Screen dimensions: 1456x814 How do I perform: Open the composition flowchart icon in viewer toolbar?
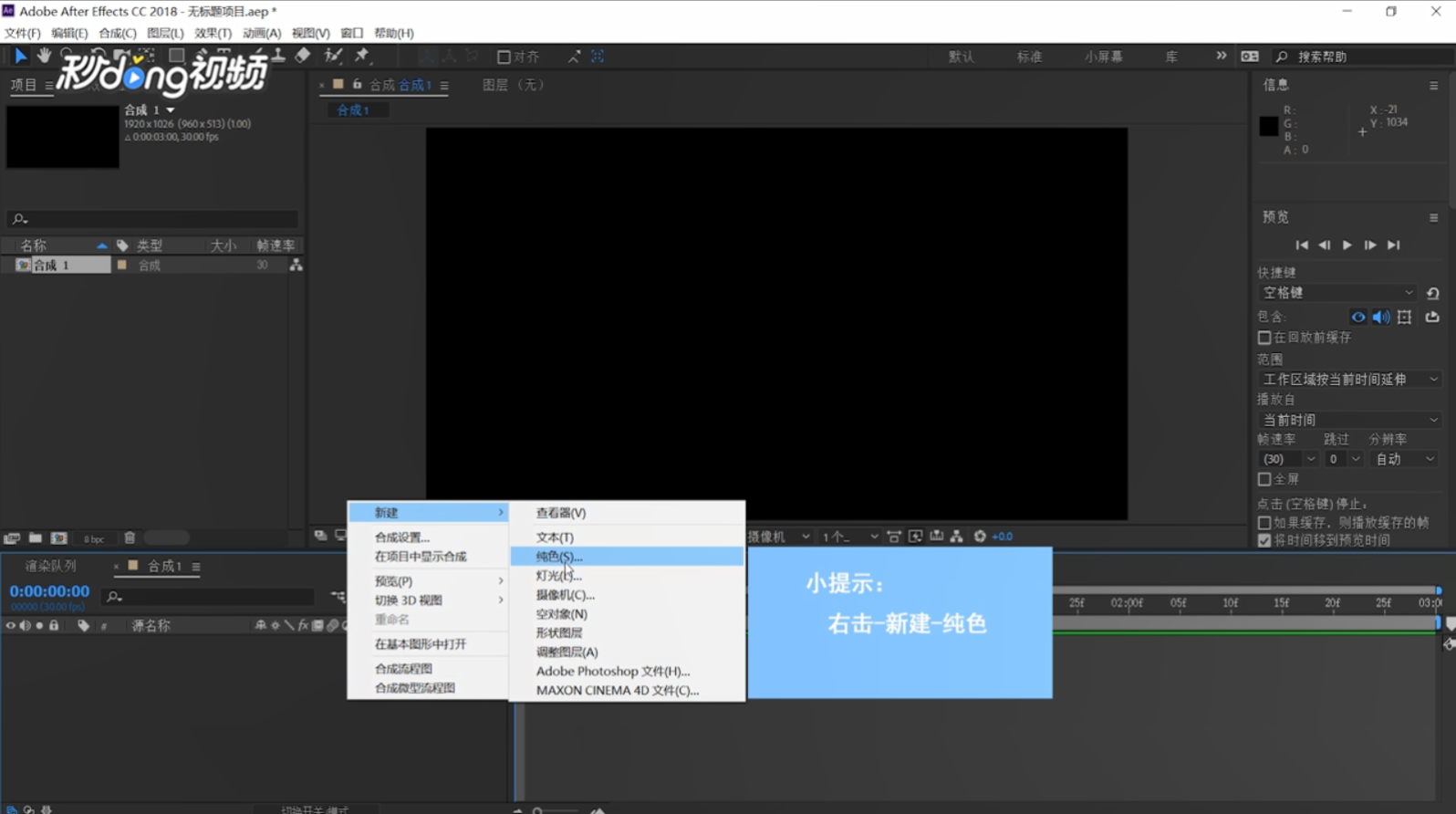pyautogui.click(x=956, y=537)
